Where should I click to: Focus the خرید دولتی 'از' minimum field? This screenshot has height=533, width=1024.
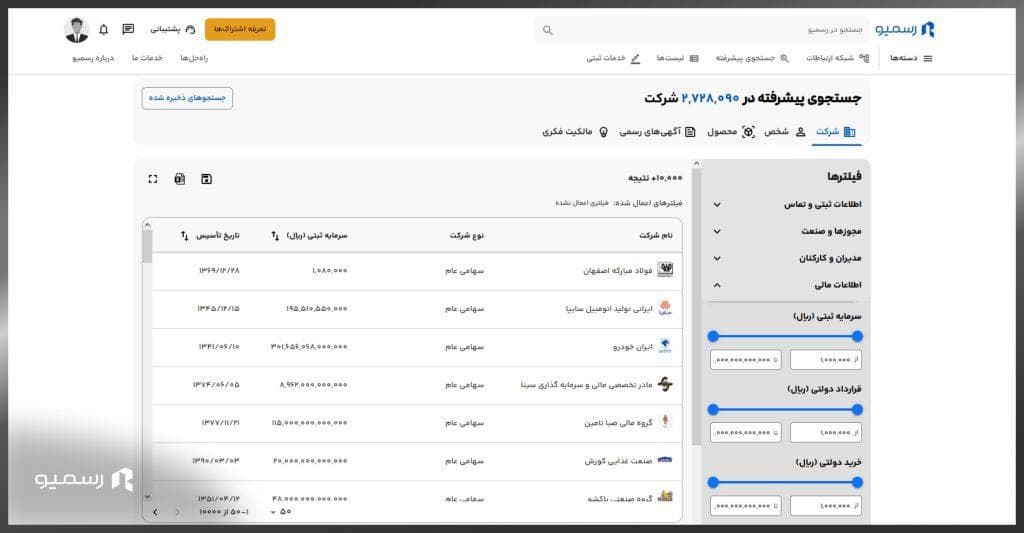click(x=825, y=506)
